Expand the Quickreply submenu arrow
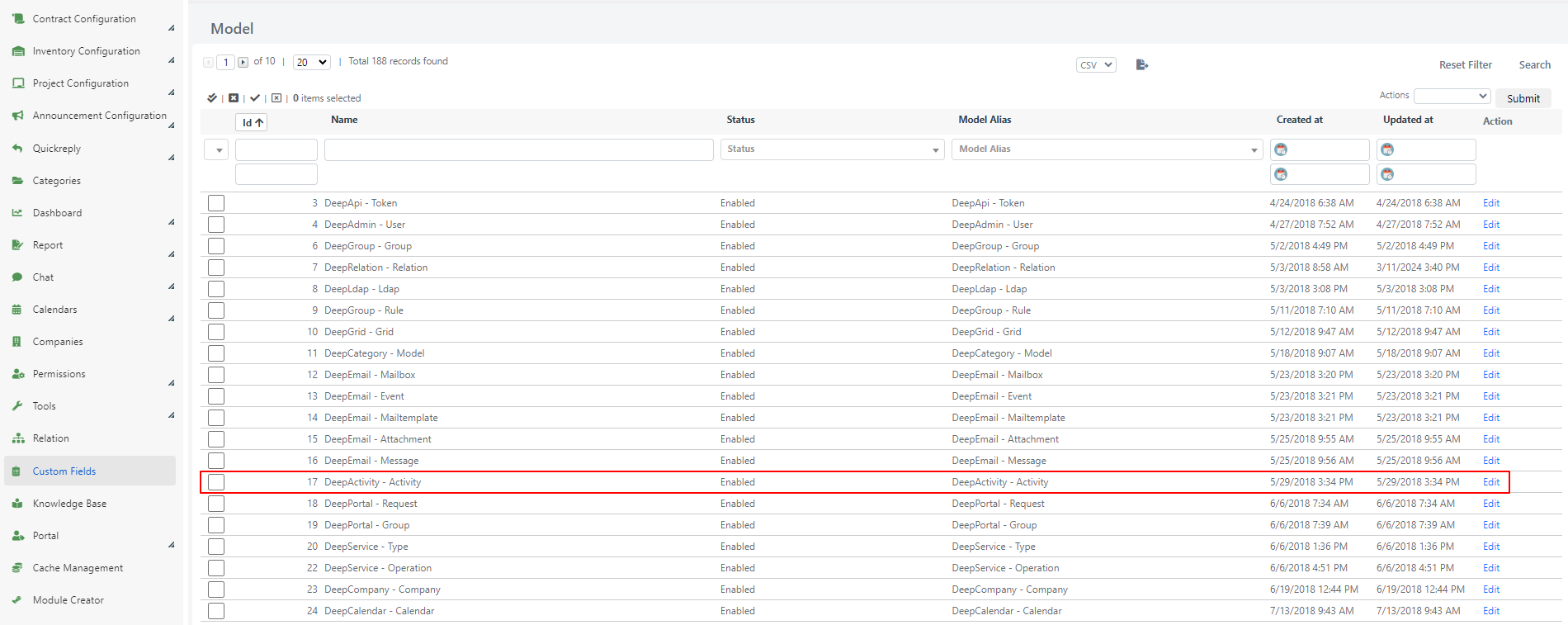 pyautogui.click(x=172, y=157)
